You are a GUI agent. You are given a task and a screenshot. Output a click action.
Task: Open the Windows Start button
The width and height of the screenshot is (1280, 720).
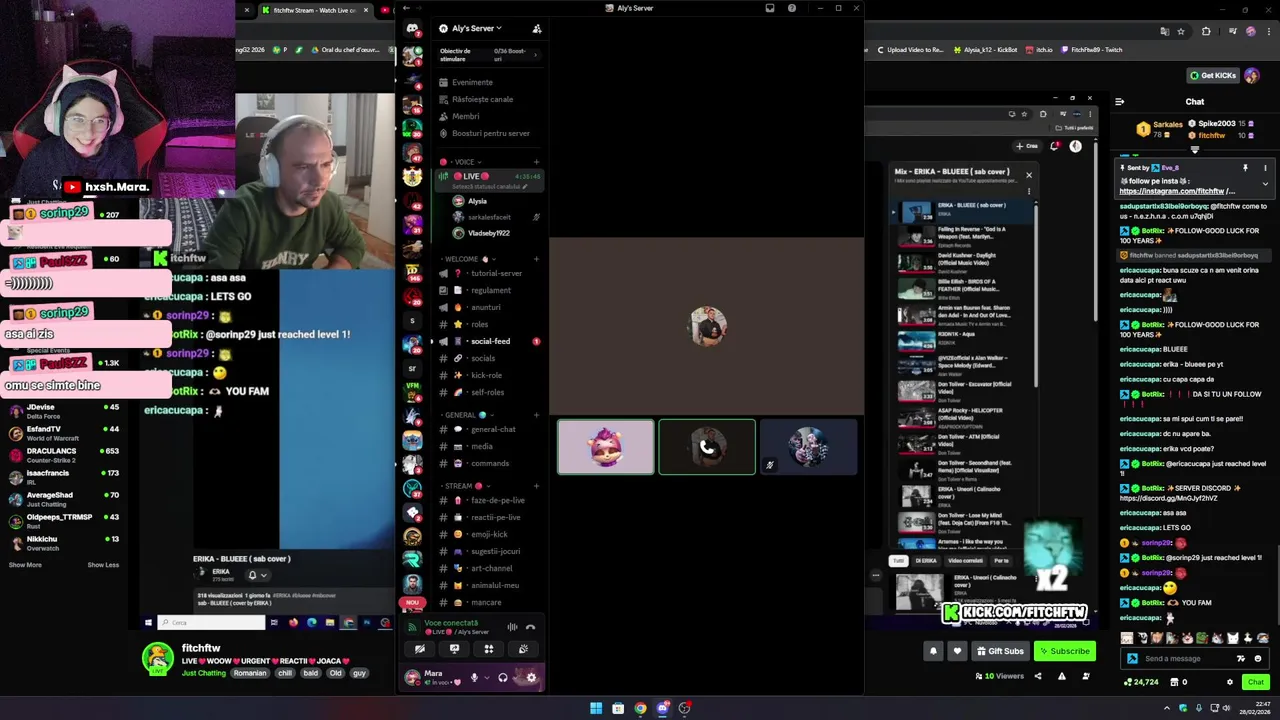[x=596, y=708]
